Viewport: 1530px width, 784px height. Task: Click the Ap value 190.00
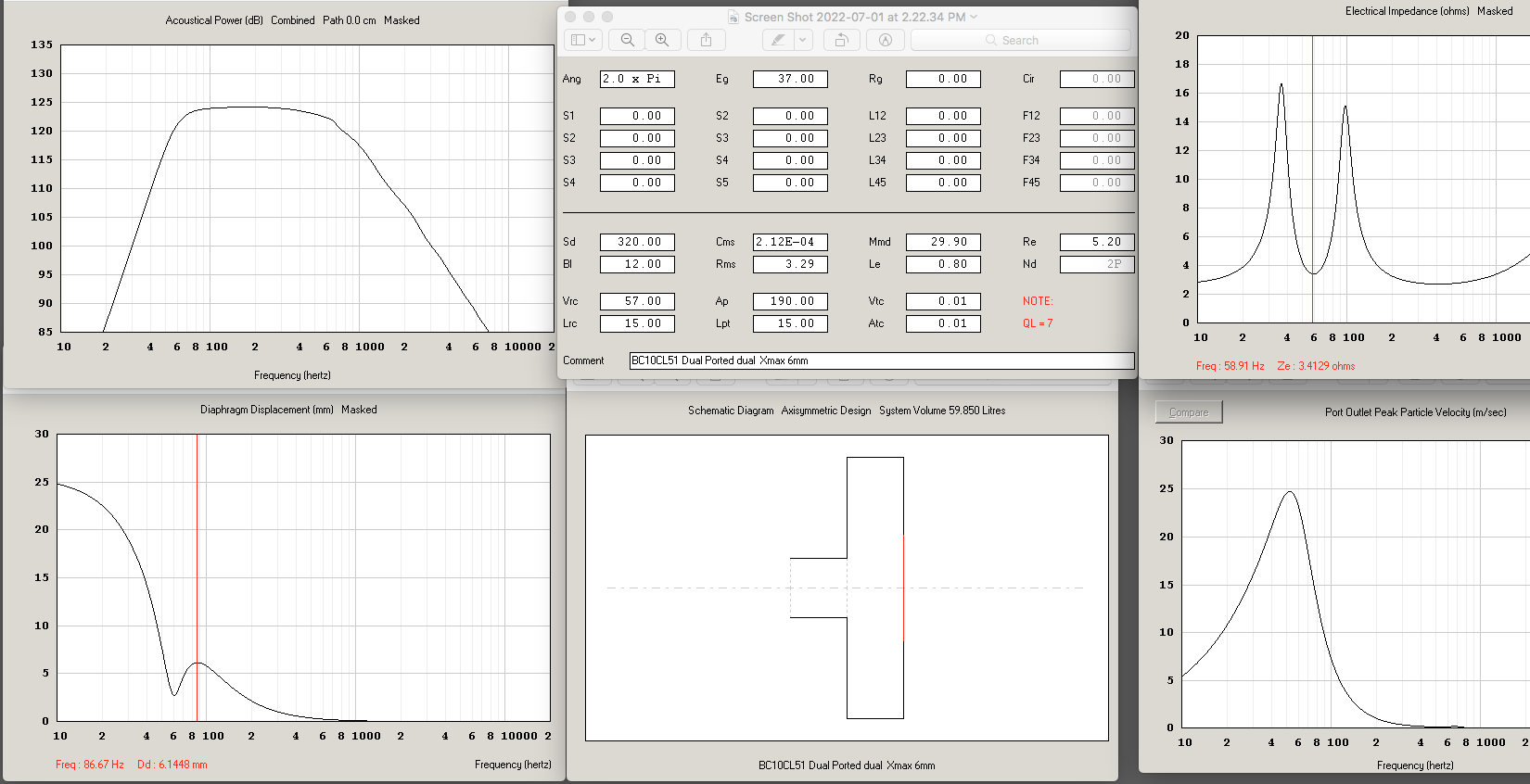click(x=790, y=301)
